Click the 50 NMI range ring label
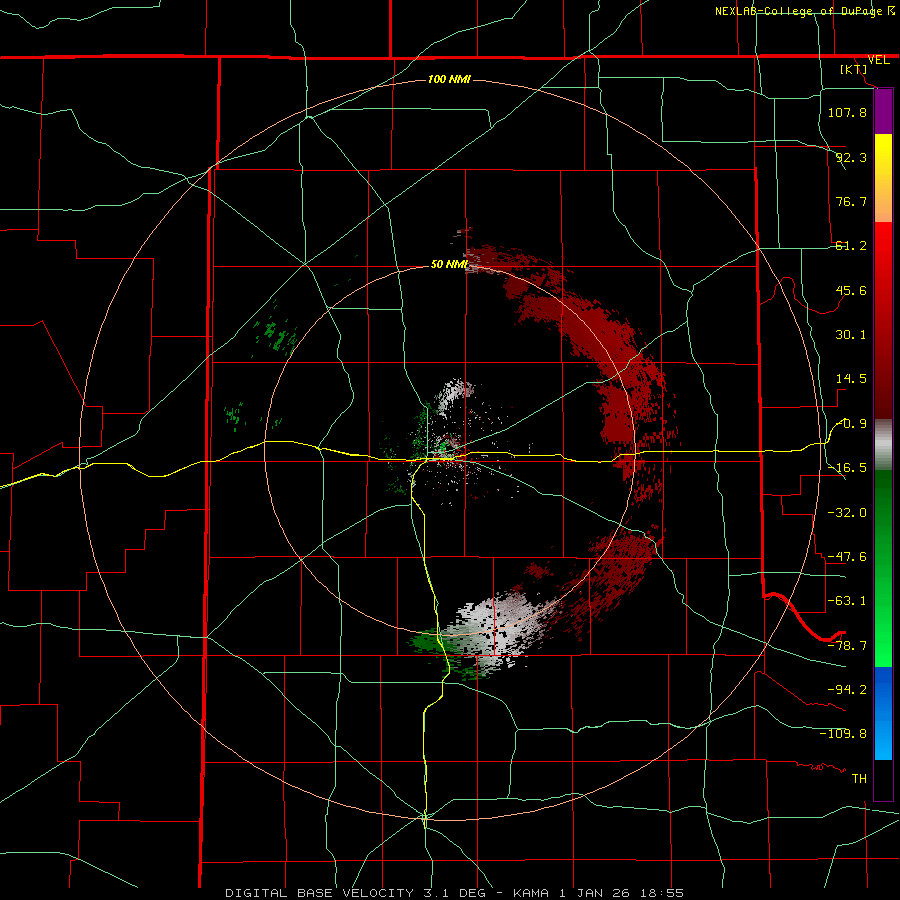The image size is (900, 900). (x=449, y=265)
